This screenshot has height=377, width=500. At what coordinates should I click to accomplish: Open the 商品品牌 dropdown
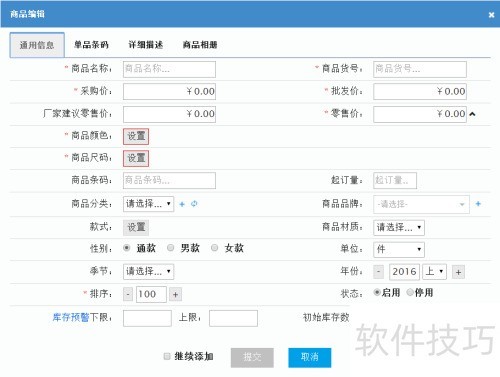[x=421, y=204]
